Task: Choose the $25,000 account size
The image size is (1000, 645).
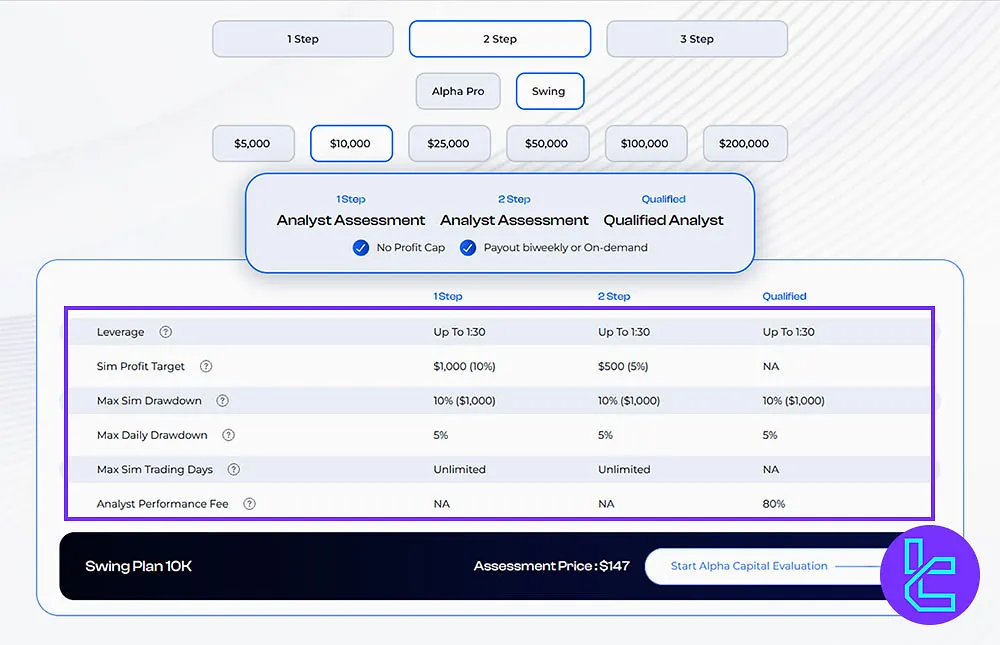Action: pos(449,144)
